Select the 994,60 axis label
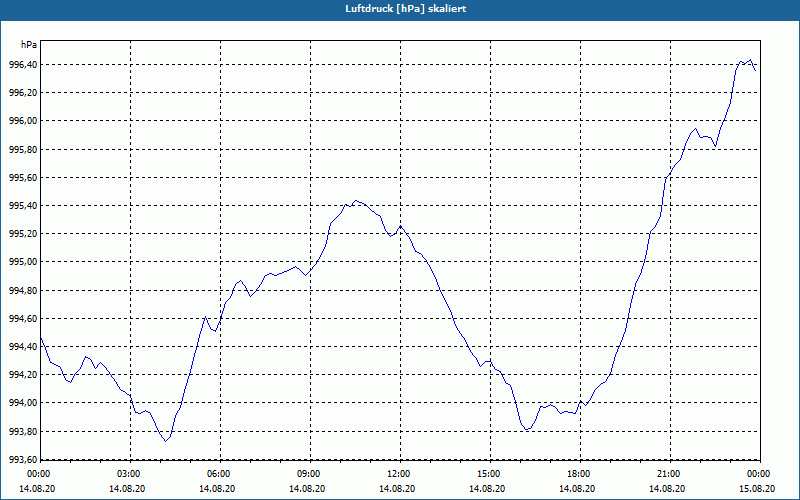Image resolution: width=800 pixels, height=500 pixels. coord(23,318)
